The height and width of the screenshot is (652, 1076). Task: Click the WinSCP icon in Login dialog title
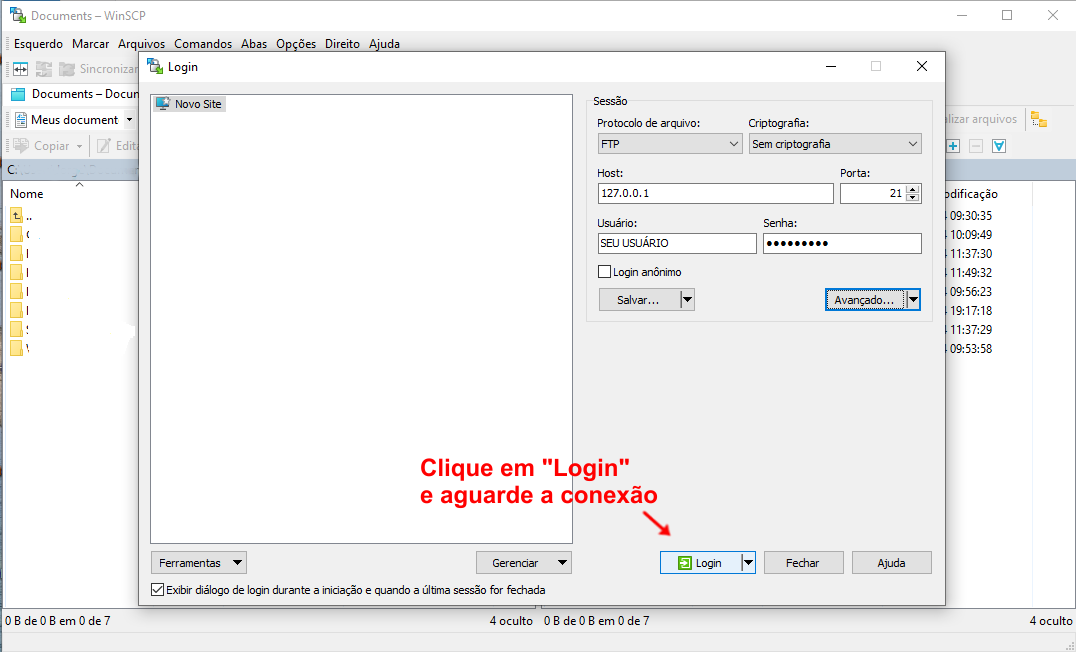(155, 66)
